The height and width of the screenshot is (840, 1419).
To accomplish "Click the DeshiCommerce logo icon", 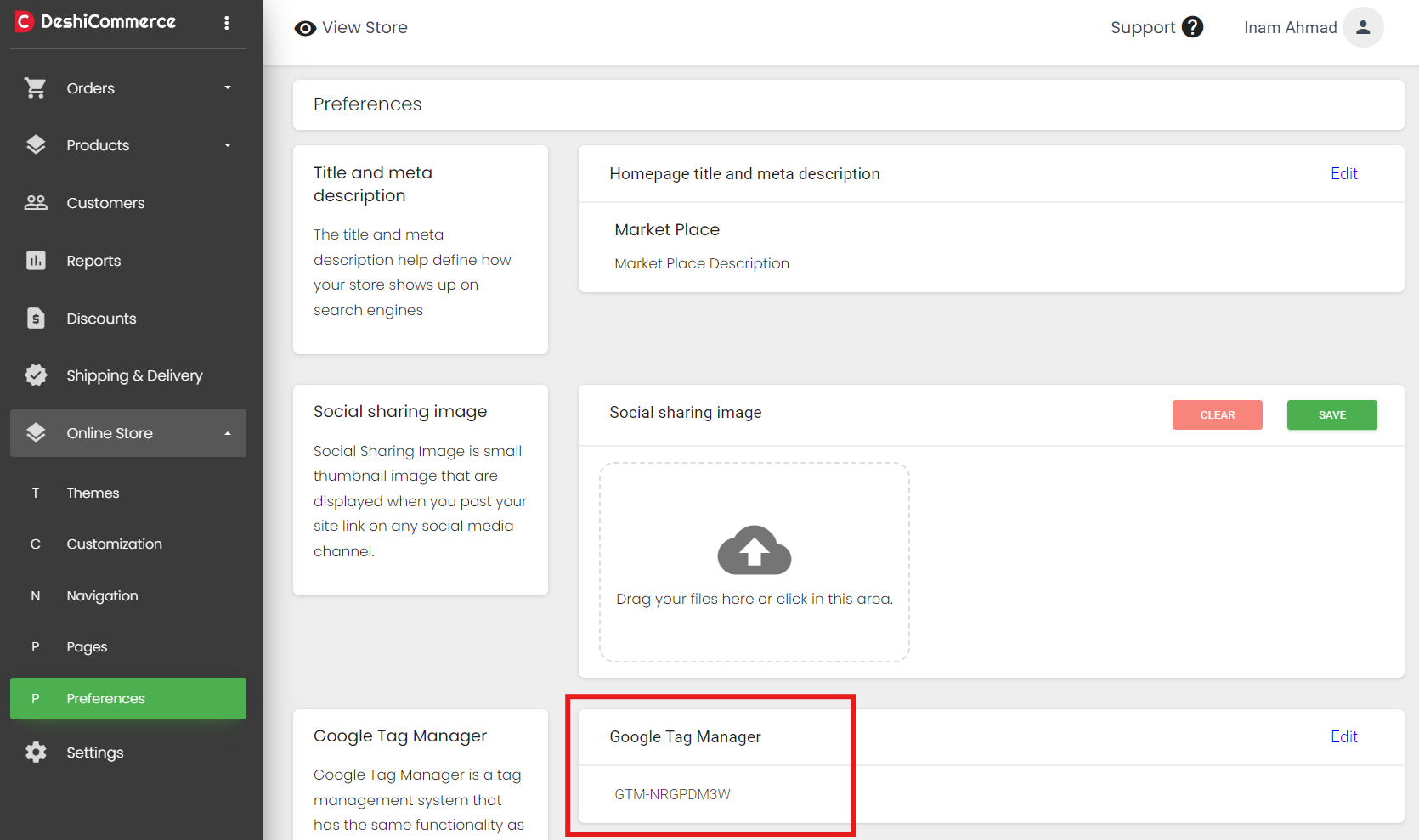I will point(24,21).
